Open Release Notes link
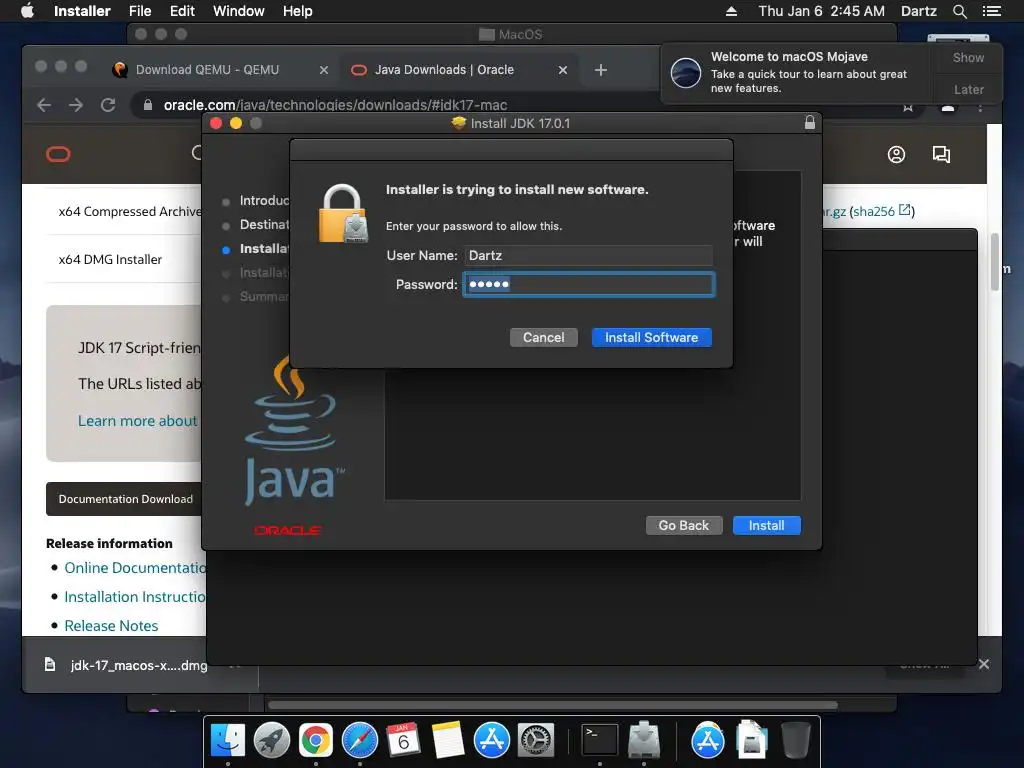 coord(111,626)
